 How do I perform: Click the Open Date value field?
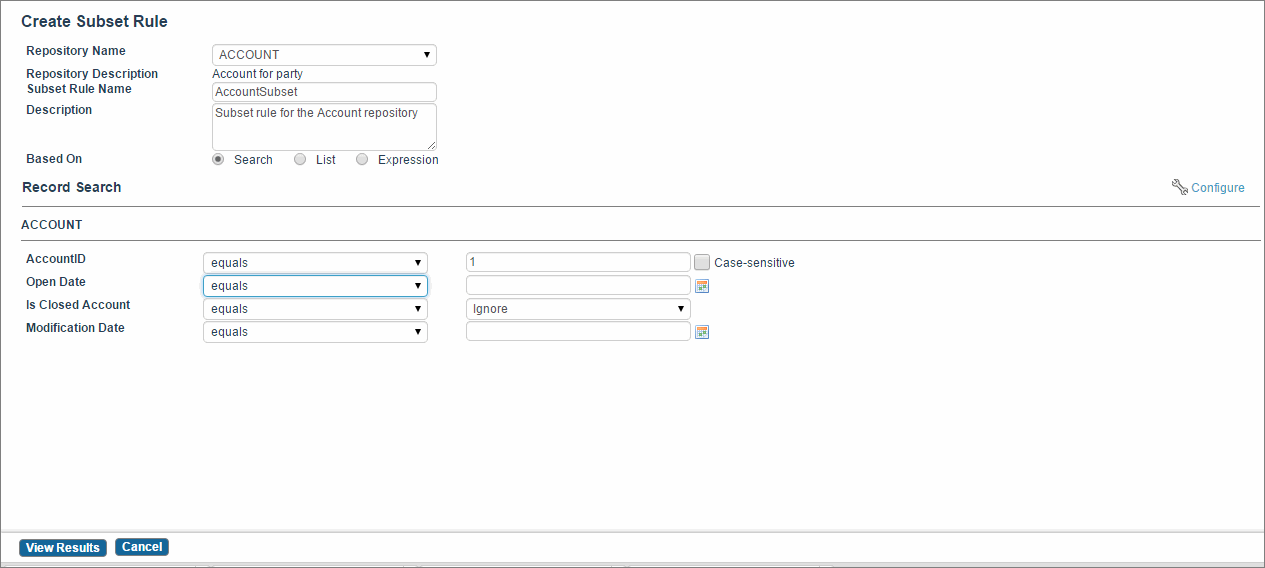click(578, 285)
